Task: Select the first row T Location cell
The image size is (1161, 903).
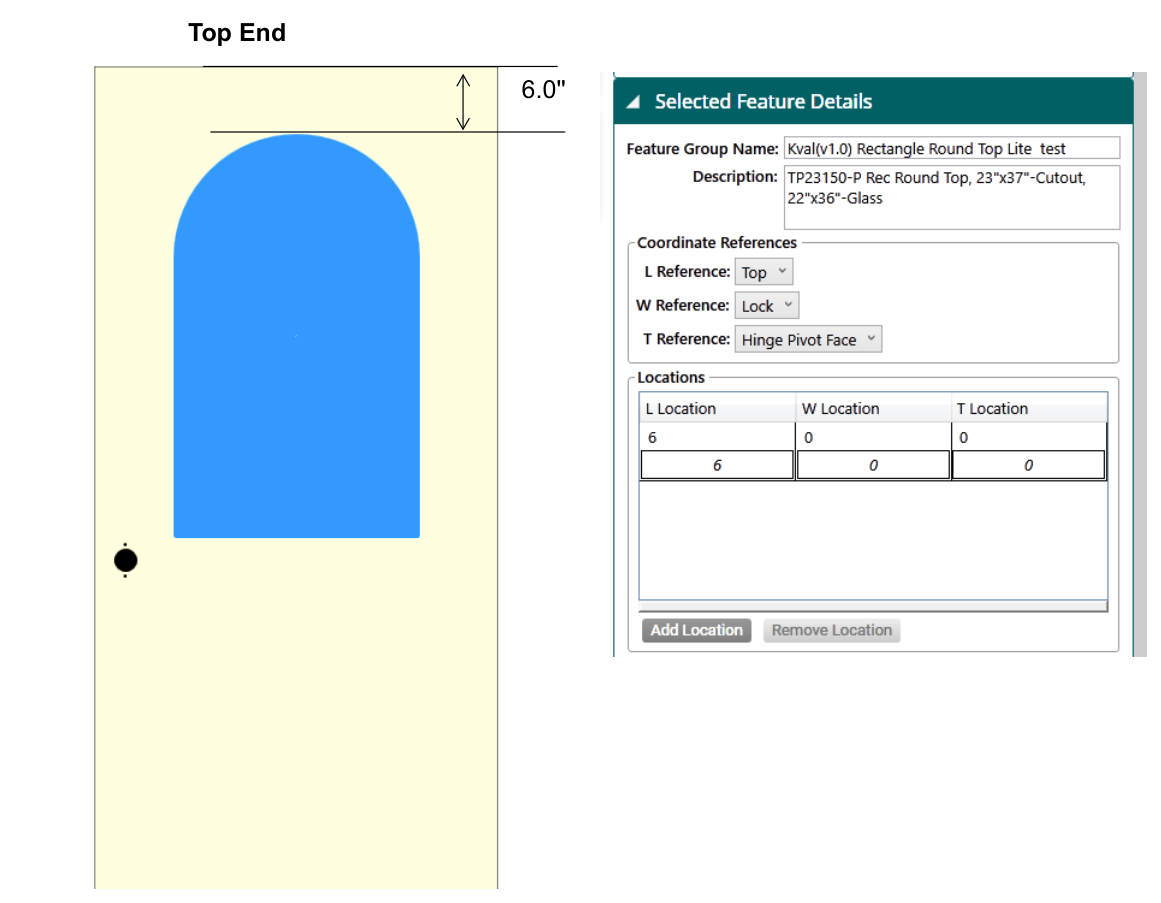Action: tap(1029, 437)
